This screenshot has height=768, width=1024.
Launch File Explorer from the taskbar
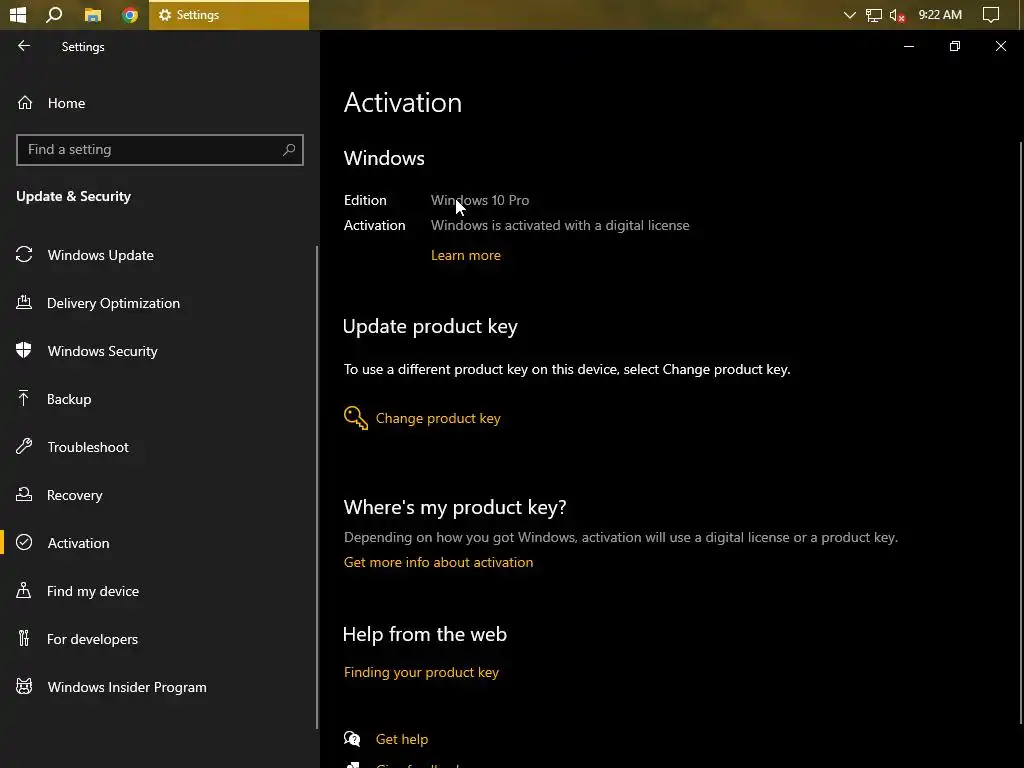point(93,14)
